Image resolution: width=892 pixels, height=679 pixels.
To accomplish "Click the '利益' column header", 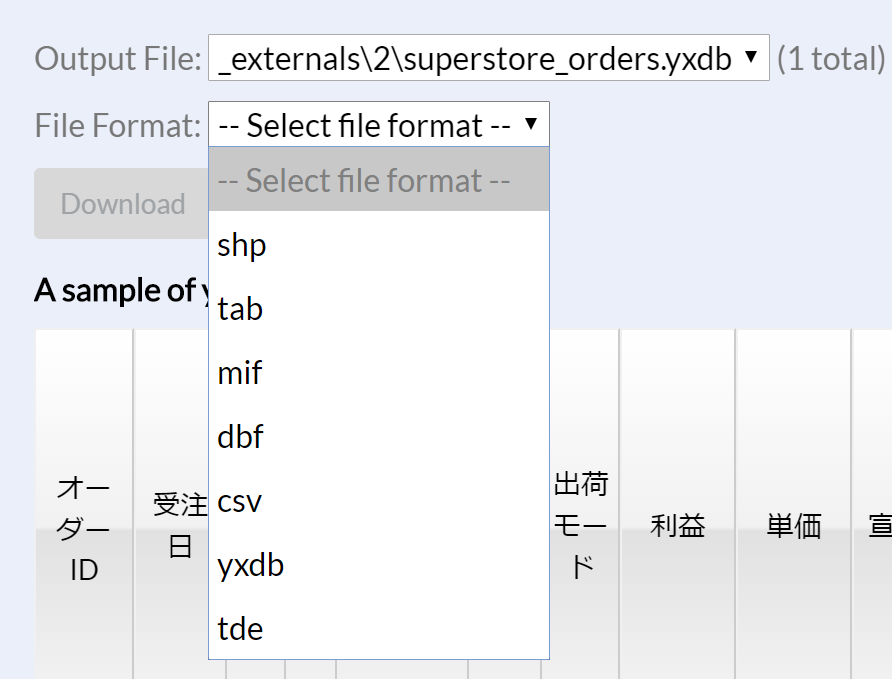I will pyautogui.click(x=677, y=526).
